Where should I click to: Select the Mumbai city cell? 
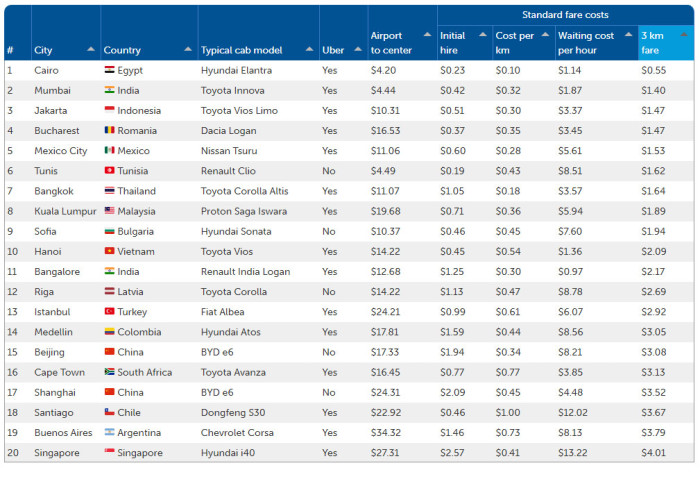click(52, 90)
